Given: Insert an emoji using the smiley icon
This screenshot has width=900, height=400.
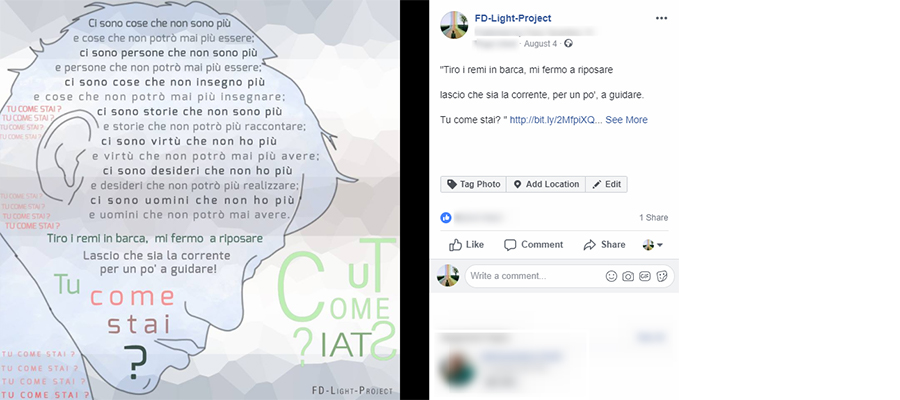Looking at the screenshot, I should (x=611, y=276).
